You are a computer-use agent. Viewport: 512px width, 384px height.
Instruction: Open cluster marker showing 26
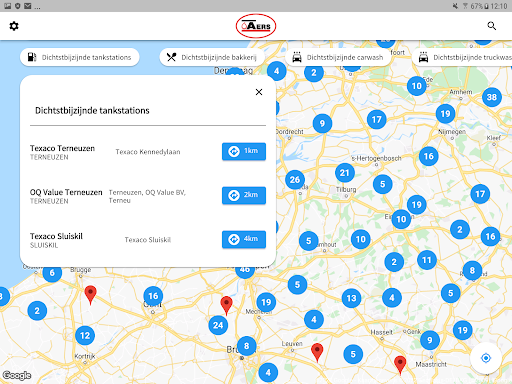295,180
